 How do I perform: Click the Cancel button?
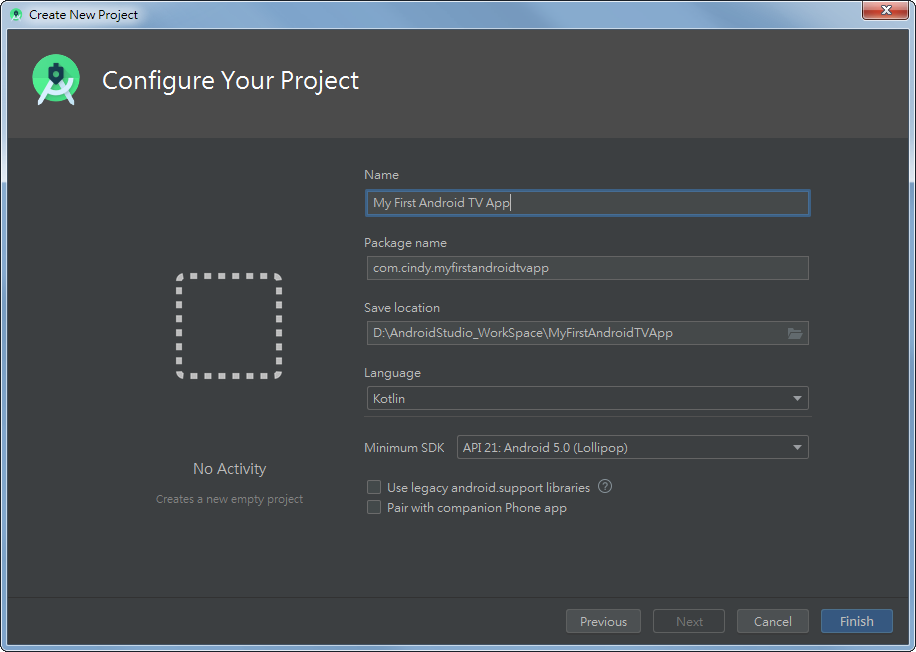point(772,621)
